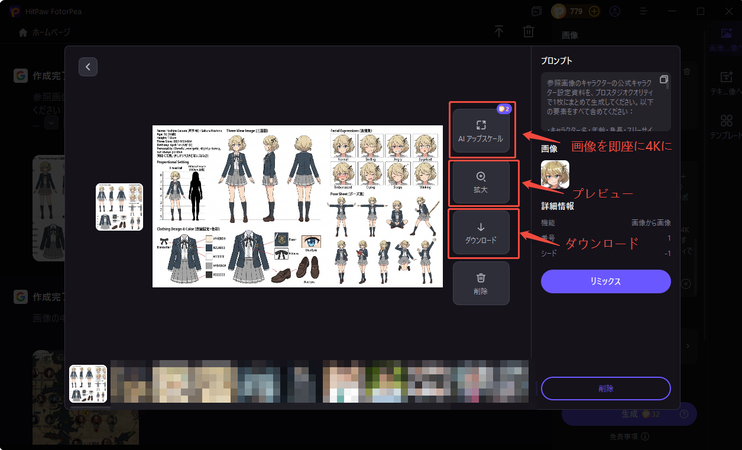Click the prompt box scrollbar
This screenshot has height=450, width=742.
(668, 83)
